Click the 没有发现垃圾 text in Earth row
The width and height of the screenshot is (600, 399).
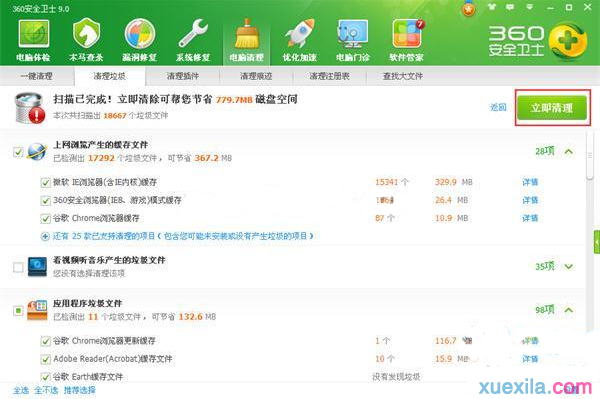[x=396, y=377]
